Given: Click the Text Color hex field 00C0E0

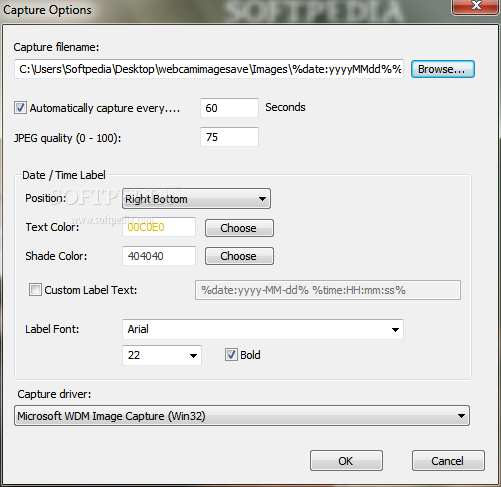Looking at the screenshot, I should coord(159,227).
